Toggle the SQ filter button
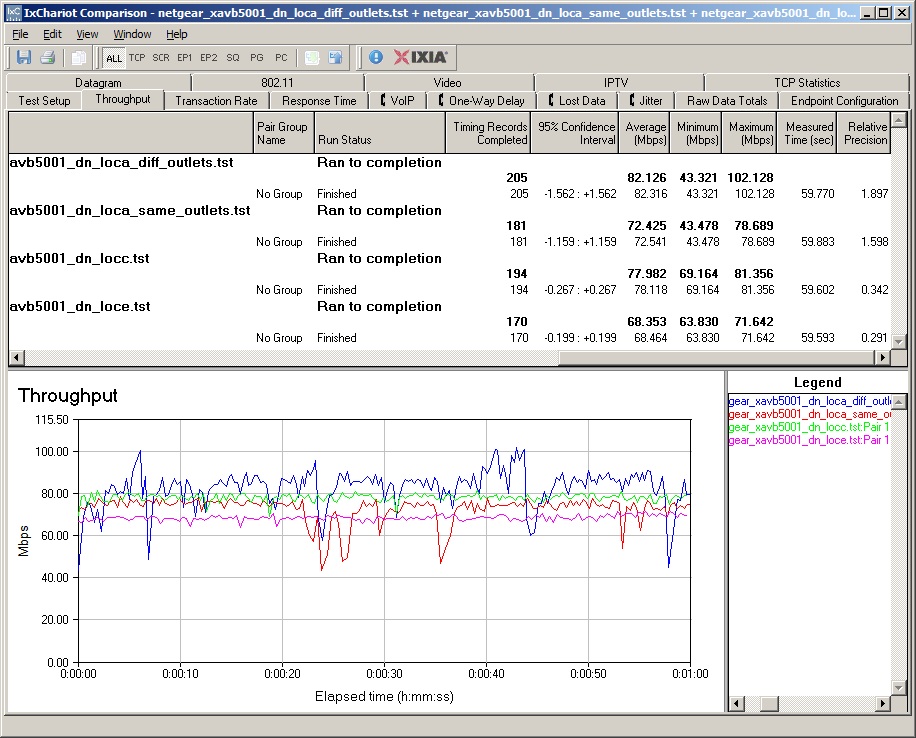The width and height of the screenshot is (916, 738). pyautogui.click(x=233, y=58)
